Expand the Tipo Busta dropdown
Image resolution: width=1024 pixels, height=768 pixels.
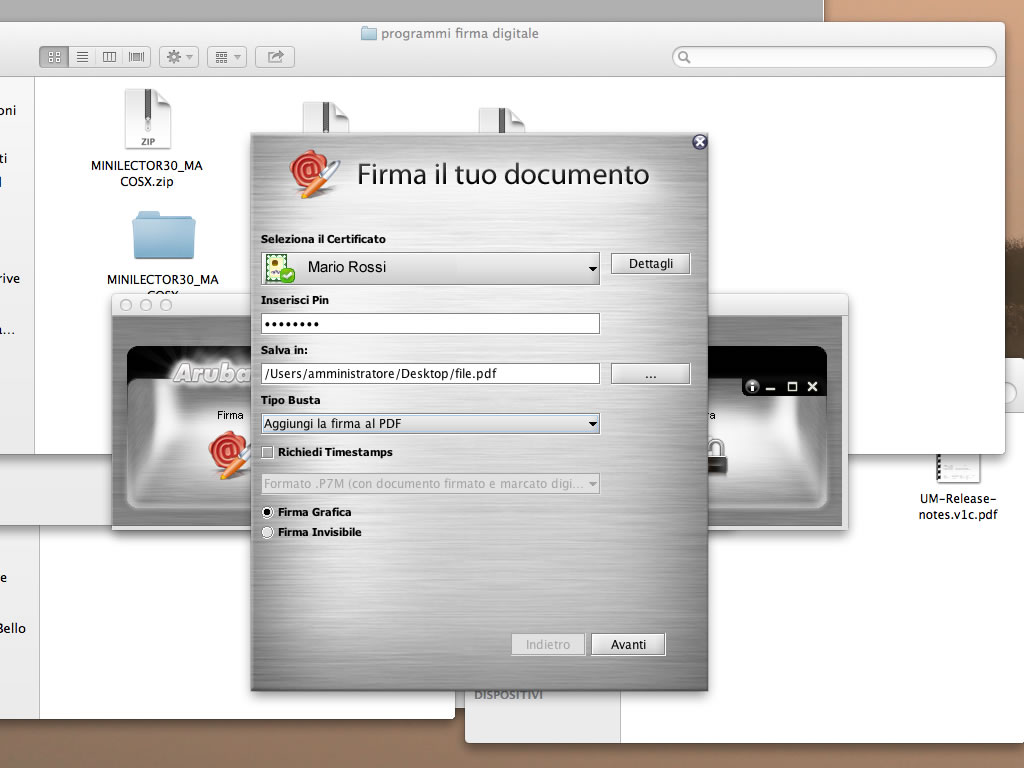coord(430,424)
